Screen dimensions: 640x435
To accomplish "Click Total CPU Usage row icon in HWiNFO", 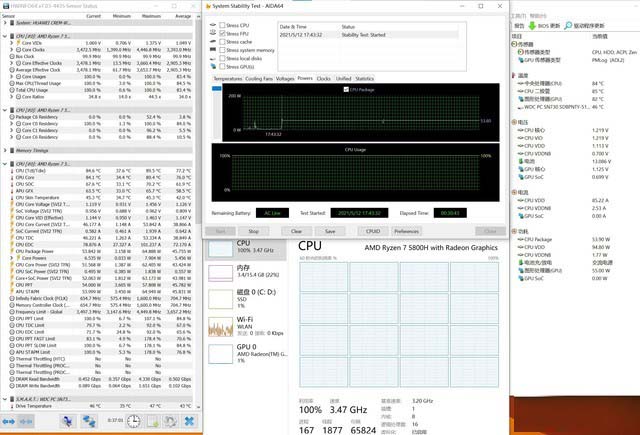I will [x=12, y=90].
